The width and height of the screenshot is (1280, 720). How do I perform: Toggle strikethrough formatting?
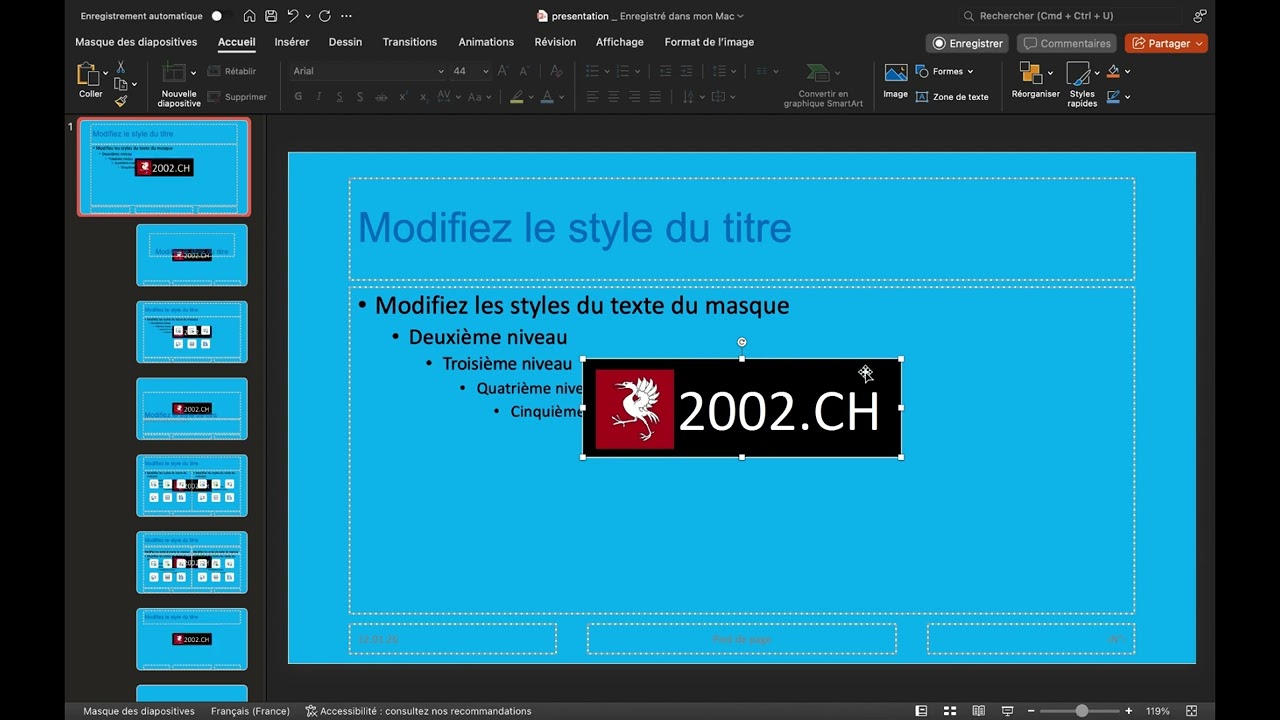coord(381,97)
